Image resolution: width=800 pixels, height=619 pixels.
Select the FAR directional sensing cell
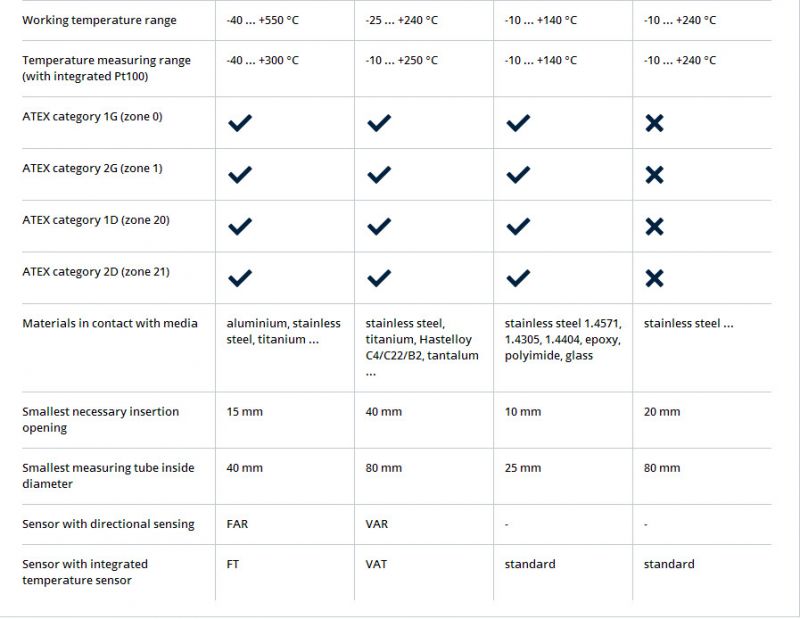point(238,524)
